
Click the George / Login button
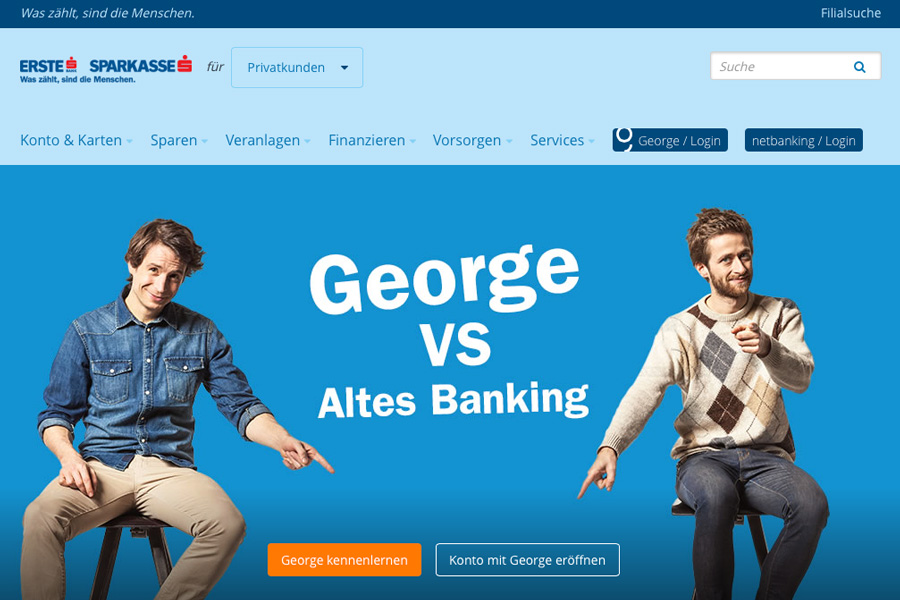670,140
